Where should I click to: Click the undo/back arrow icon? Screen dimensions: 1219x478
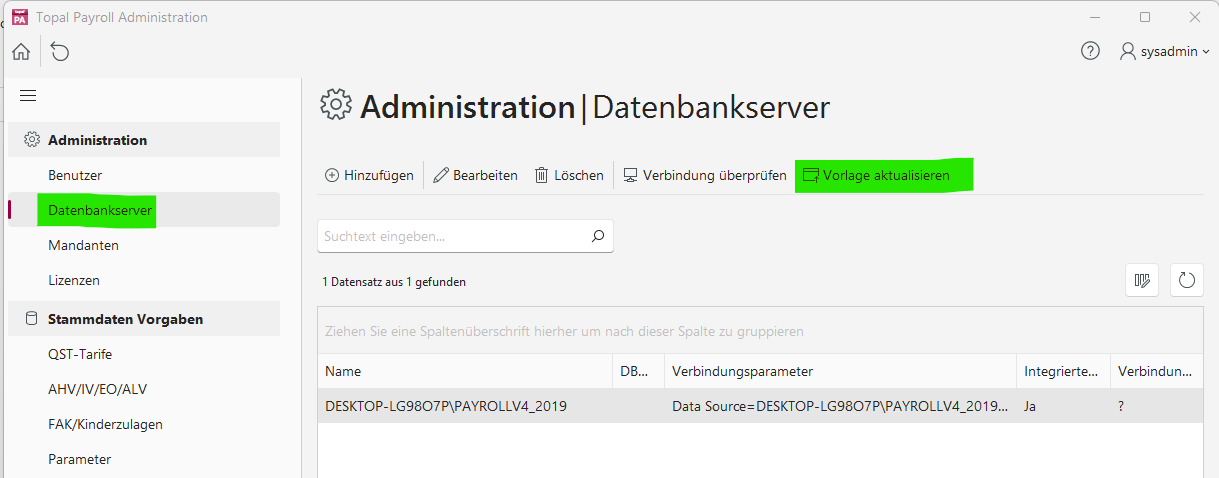pos(60,52)
